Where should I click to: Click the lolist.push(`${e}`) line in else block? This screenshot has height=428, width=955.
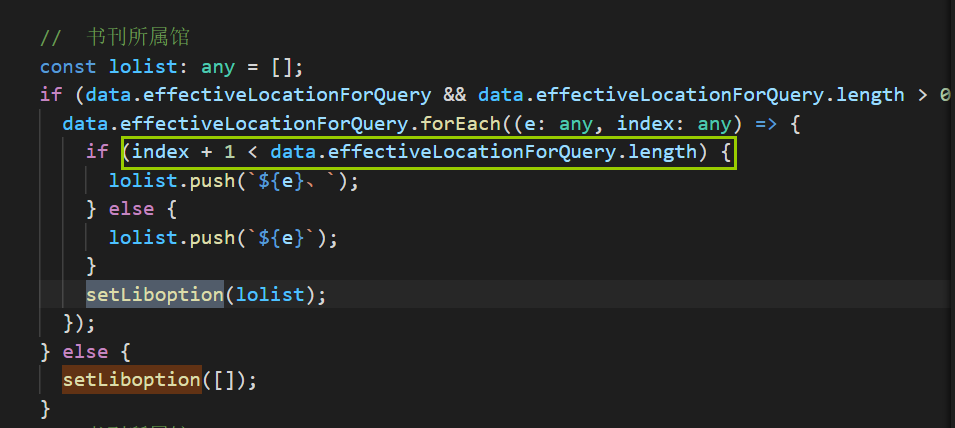click(x=223, y=237)
